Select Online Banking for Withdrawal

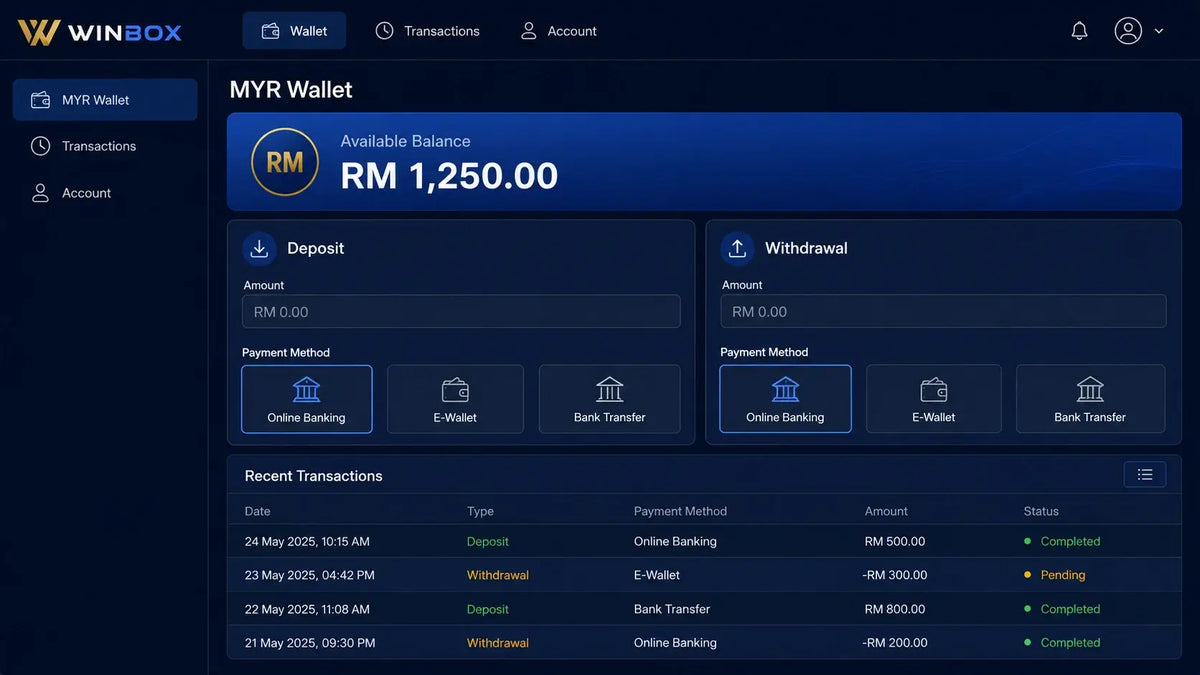coord(785,399)
